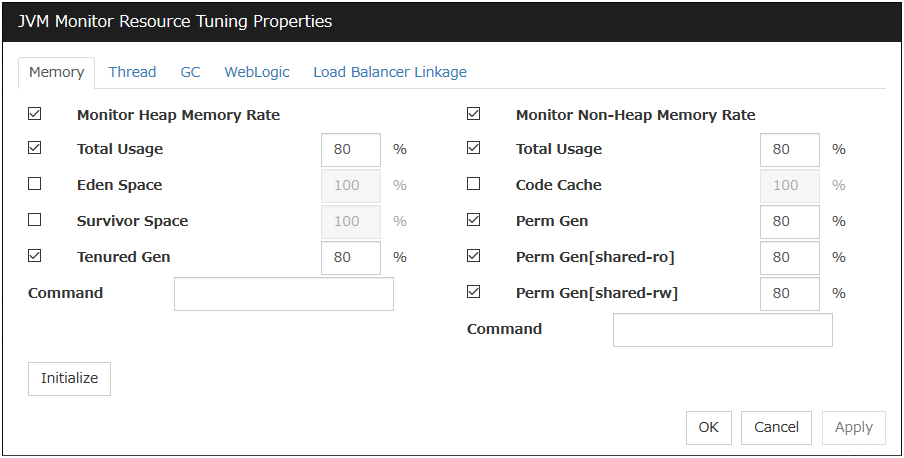Uncheck Monitor Non-Heap Memory Rate
The image size is (904, 458).
click(x=474, y=114)
